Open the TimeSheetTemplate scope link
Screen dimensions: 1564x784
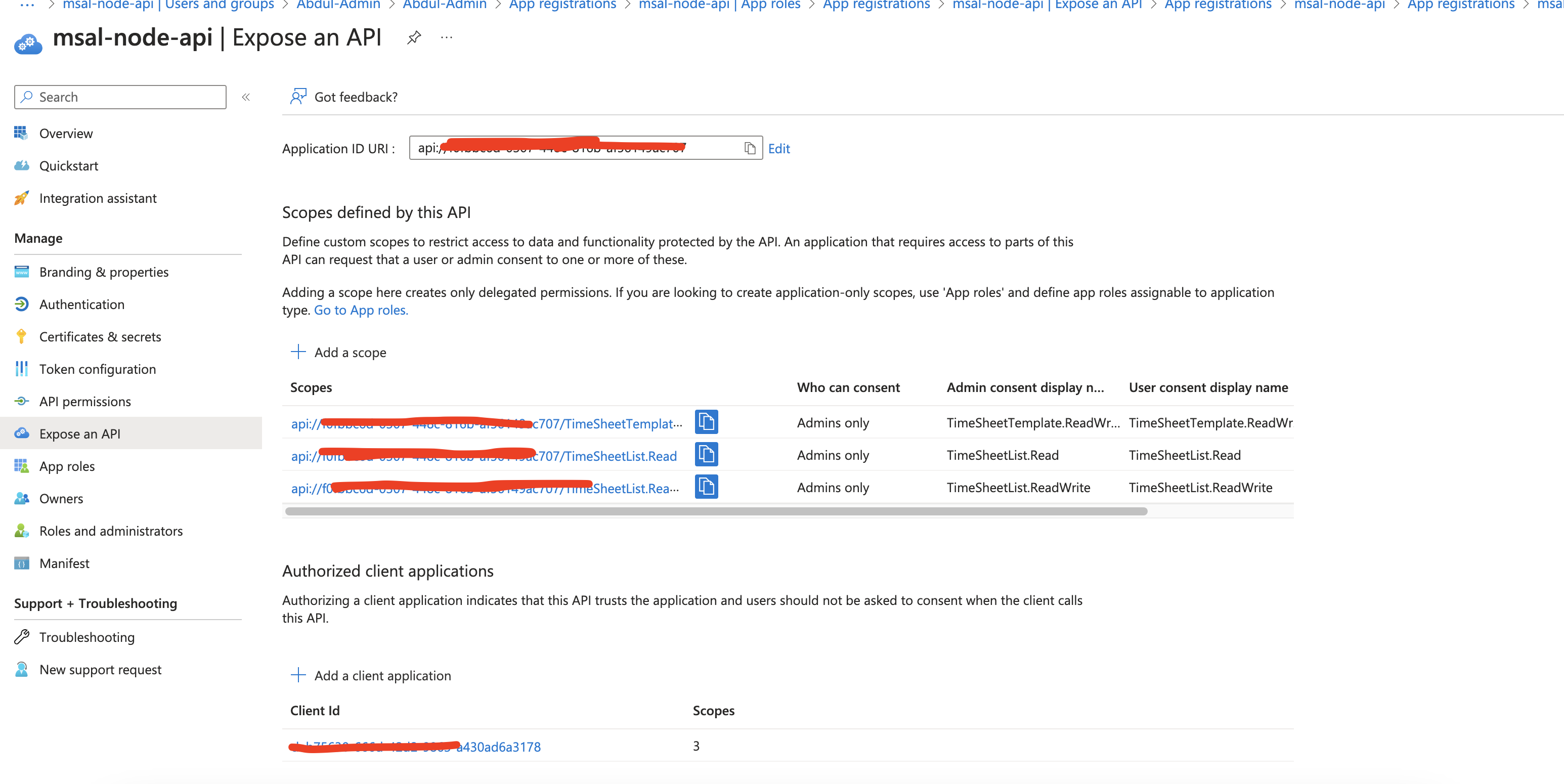click(486, 423)
